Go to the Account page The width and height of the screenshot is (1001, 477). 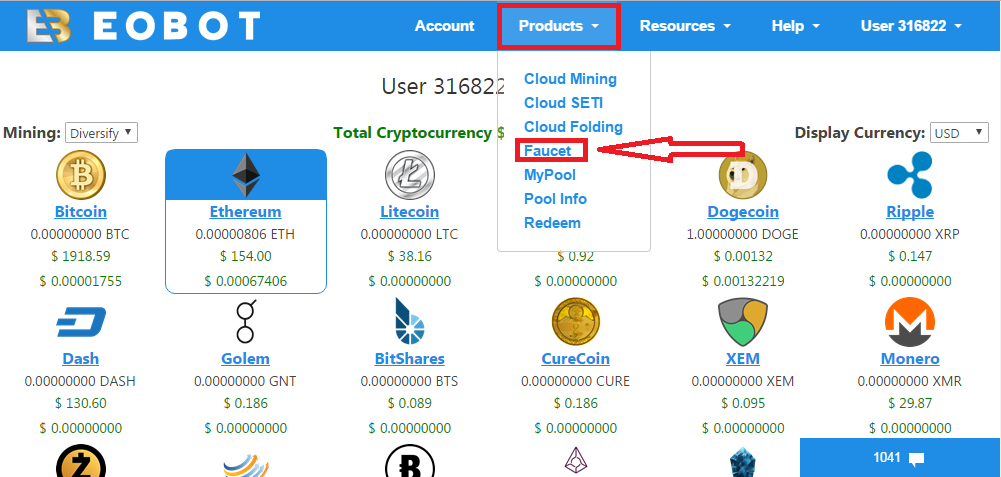[x=444, y=26]
